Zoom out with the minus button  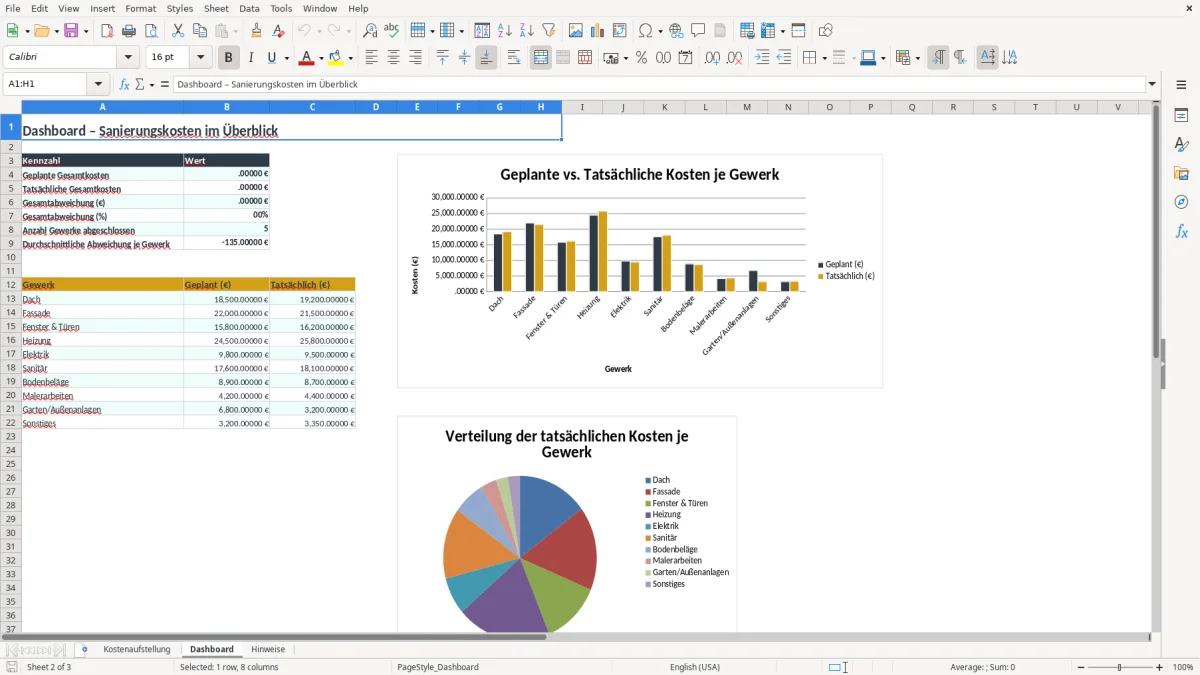(x=1081, y=667)
